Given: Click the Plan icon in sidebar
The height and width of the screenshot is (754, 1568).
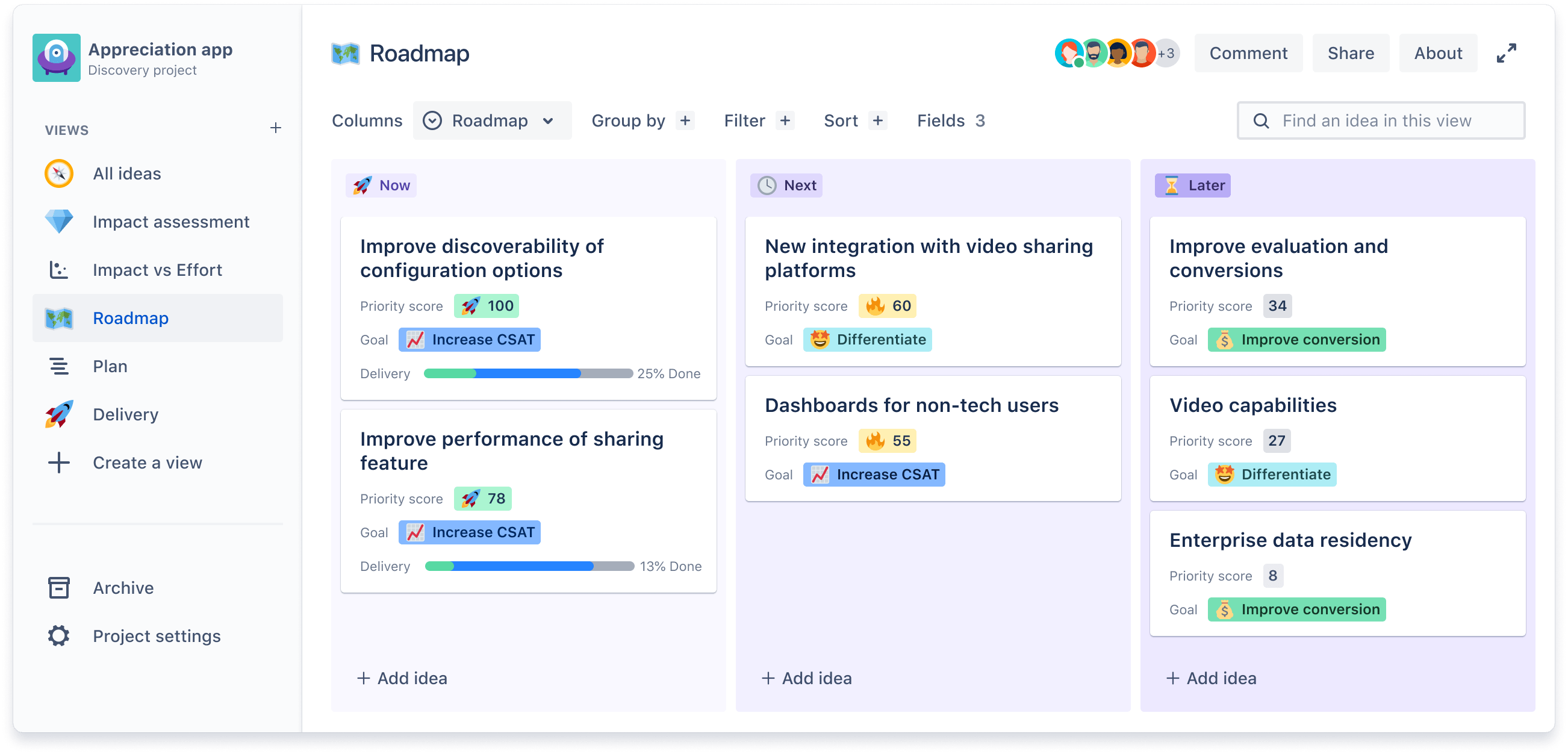Looking at the screenshot, I should [57, 366].
